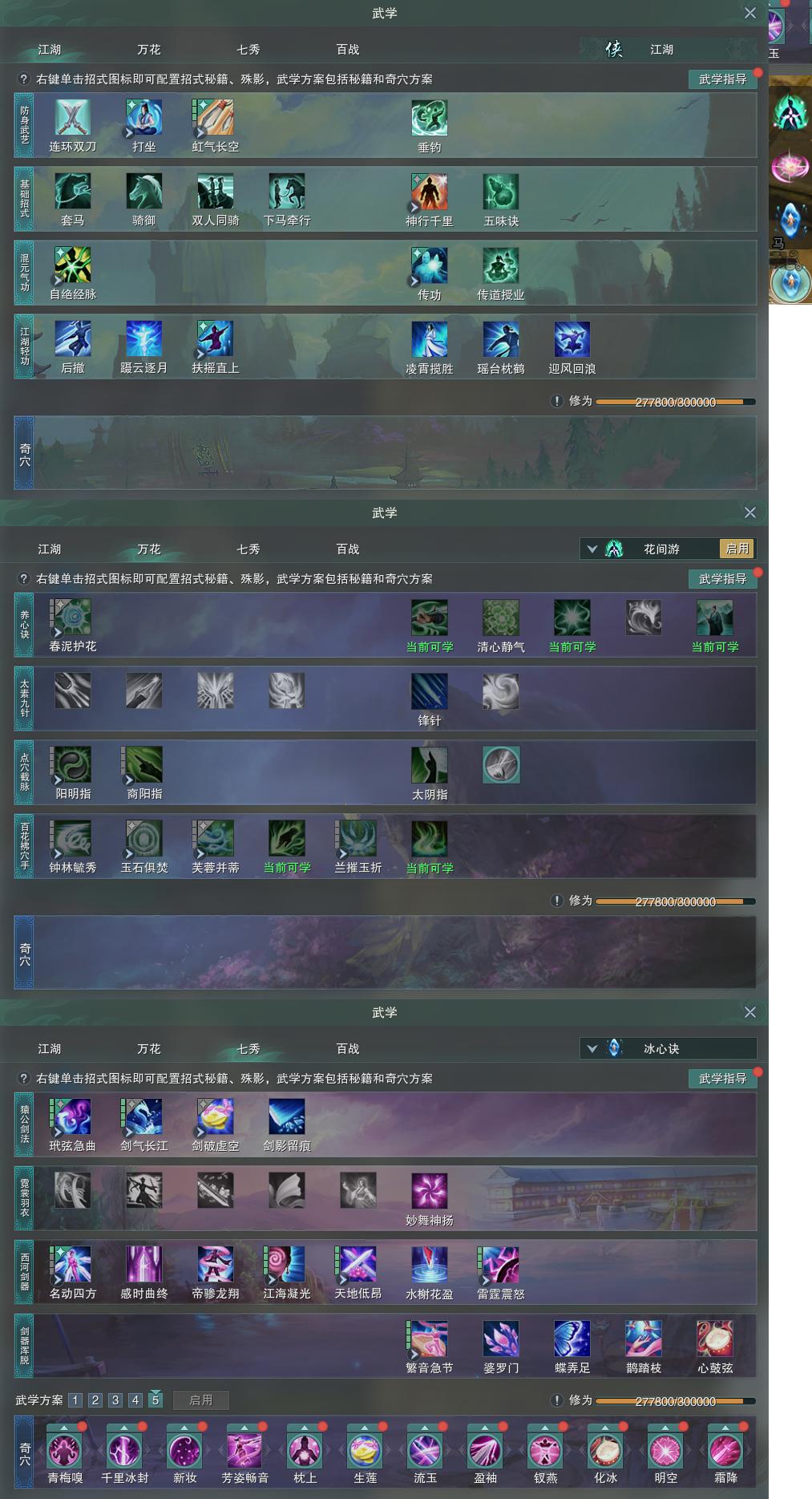Click 武学指导 button in the 花间游 panel
The image size is (812, 1499).
(x=723, y=579)
